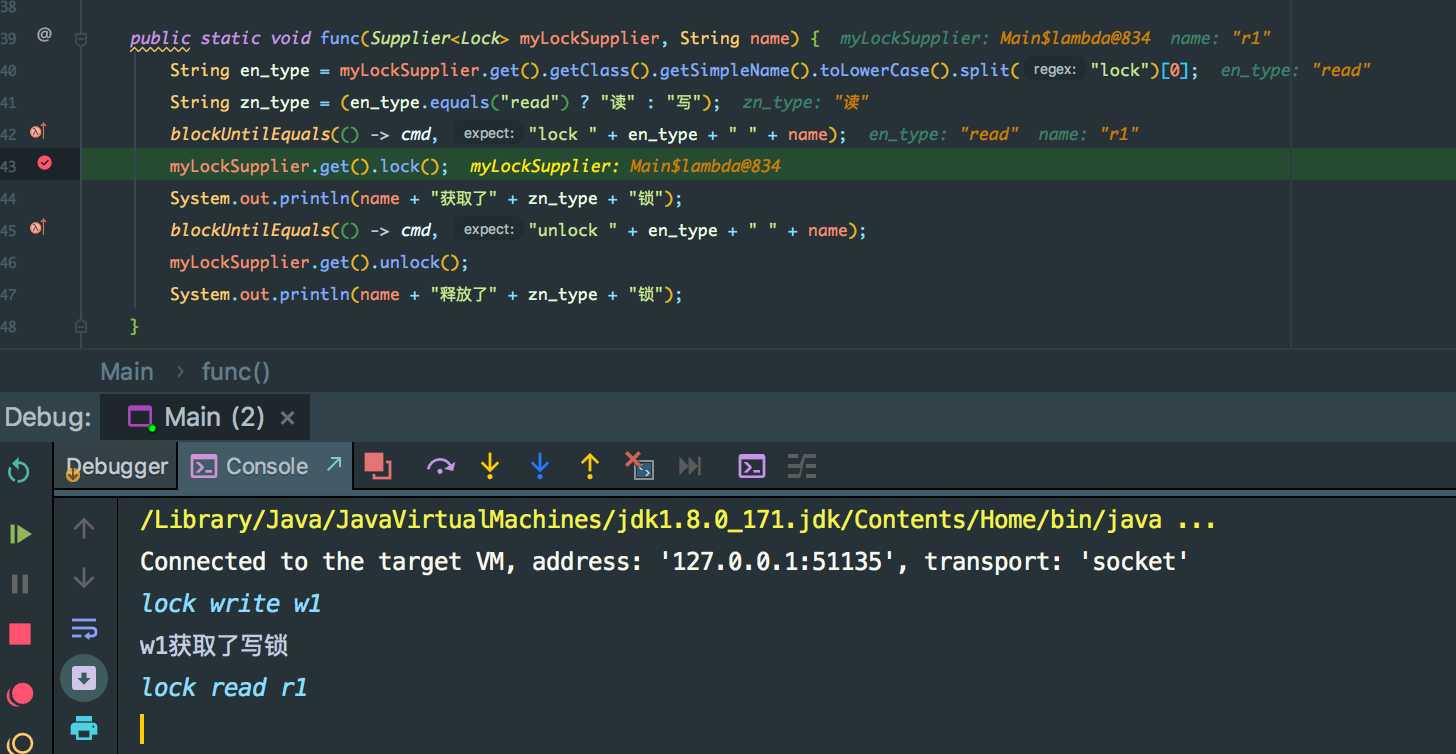This screenshot has width=1456, height=754.
Task: Step into the method call
Action: click(x=489, y=466)
